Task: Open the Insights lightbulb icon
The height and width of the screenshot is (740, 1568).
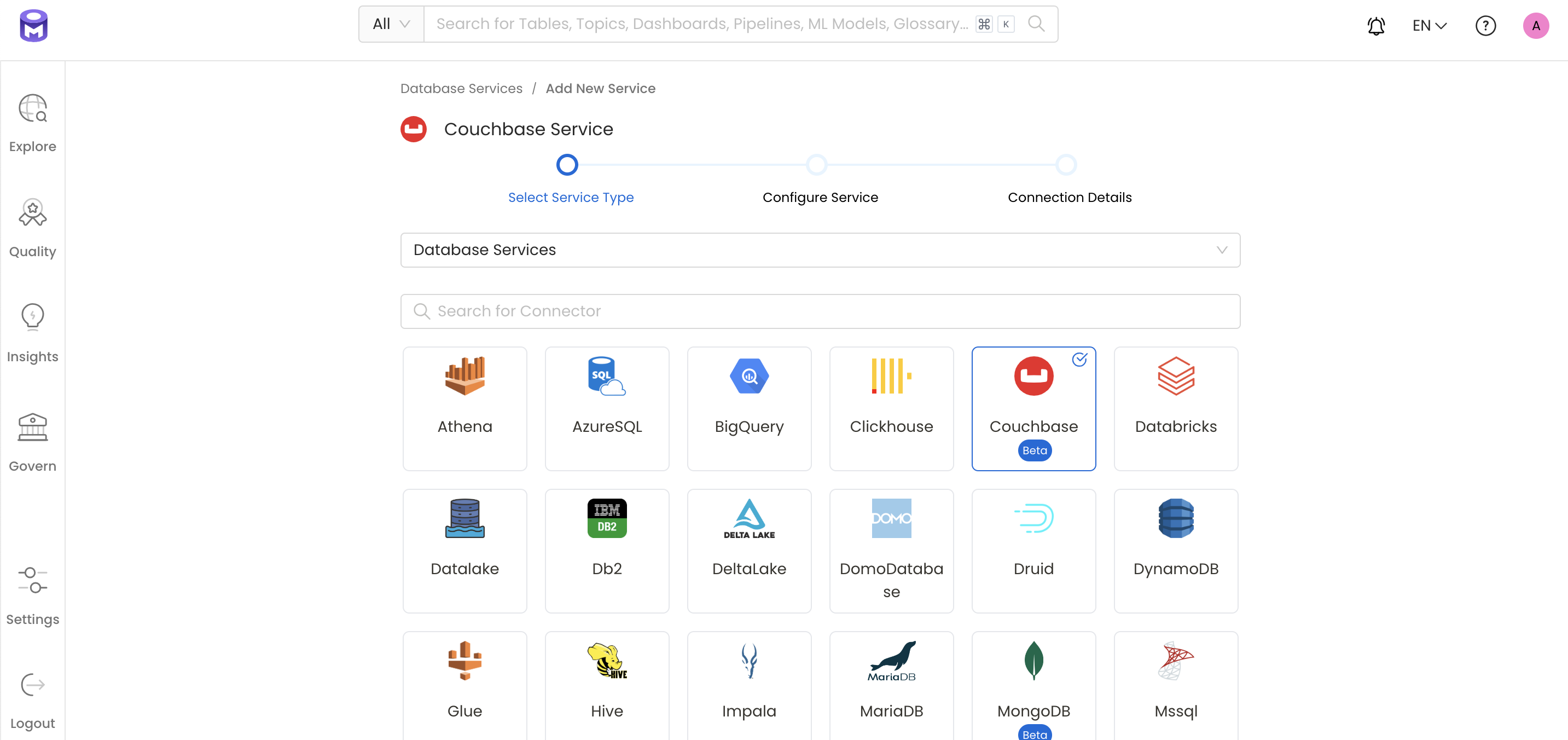Action: [32, 317]
